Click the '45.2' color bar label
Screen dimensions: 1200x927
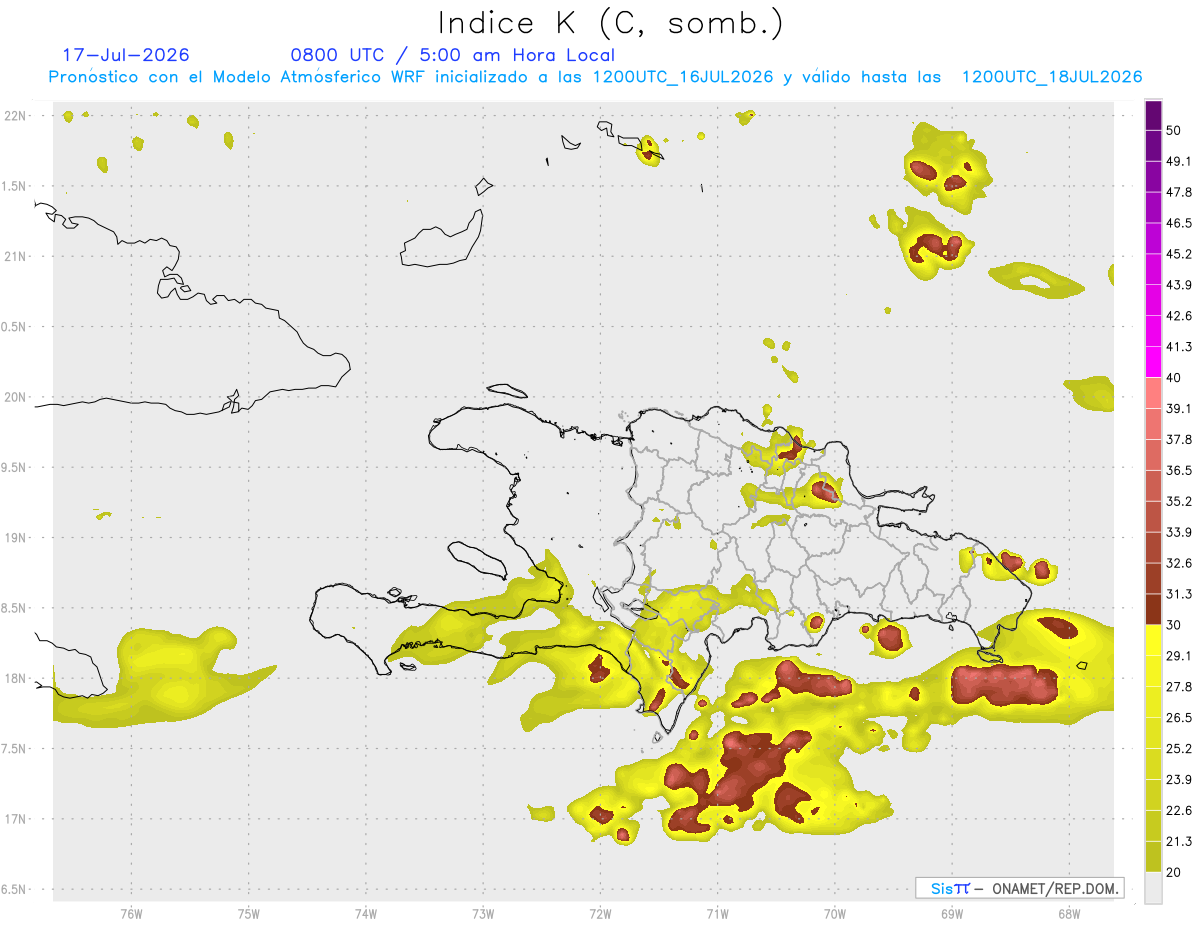(x=1179, y=254)
